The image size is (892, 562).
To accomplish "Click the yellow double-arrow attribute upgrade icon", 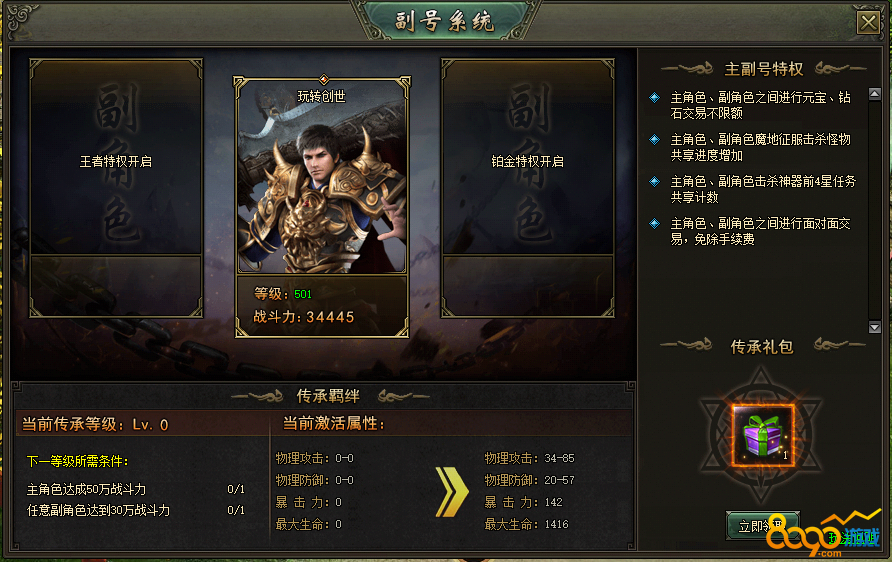I will pyautogui.click(x=452, y=492).
